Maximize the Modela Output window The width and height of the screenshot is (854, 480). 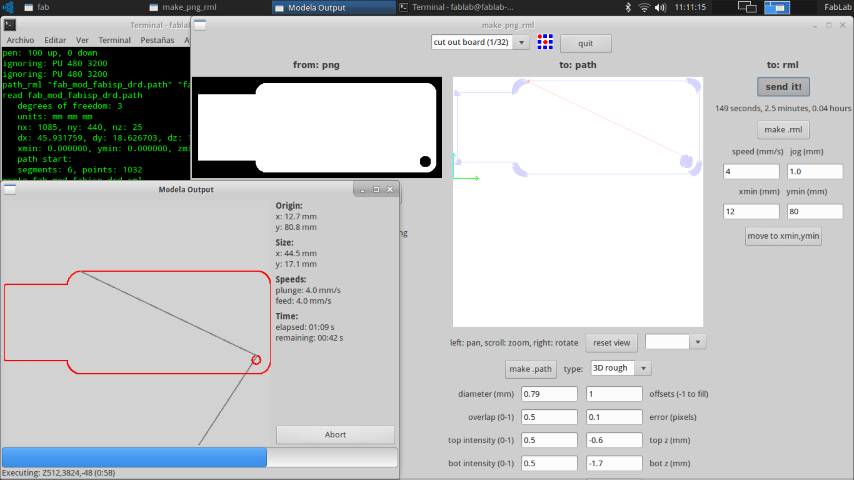pyautogui.click(x=376, y=190)
